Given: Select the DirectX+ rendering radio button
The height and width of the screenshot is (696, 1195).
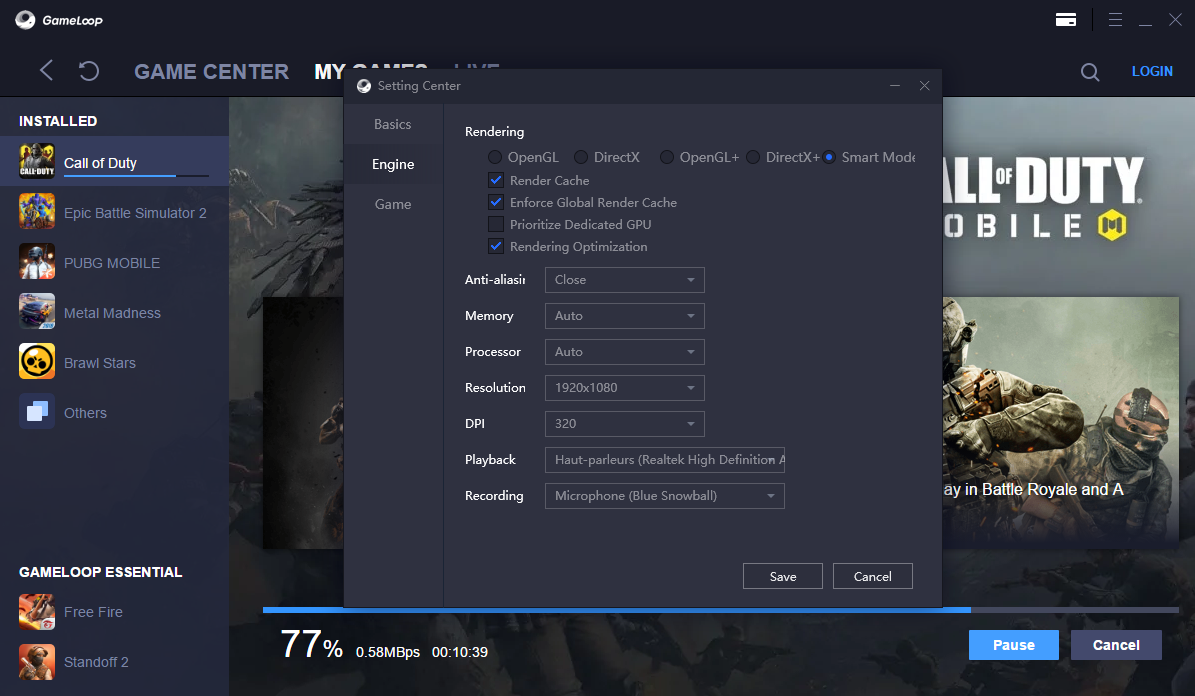Looking at the screenshot, I should pos(753,157).
